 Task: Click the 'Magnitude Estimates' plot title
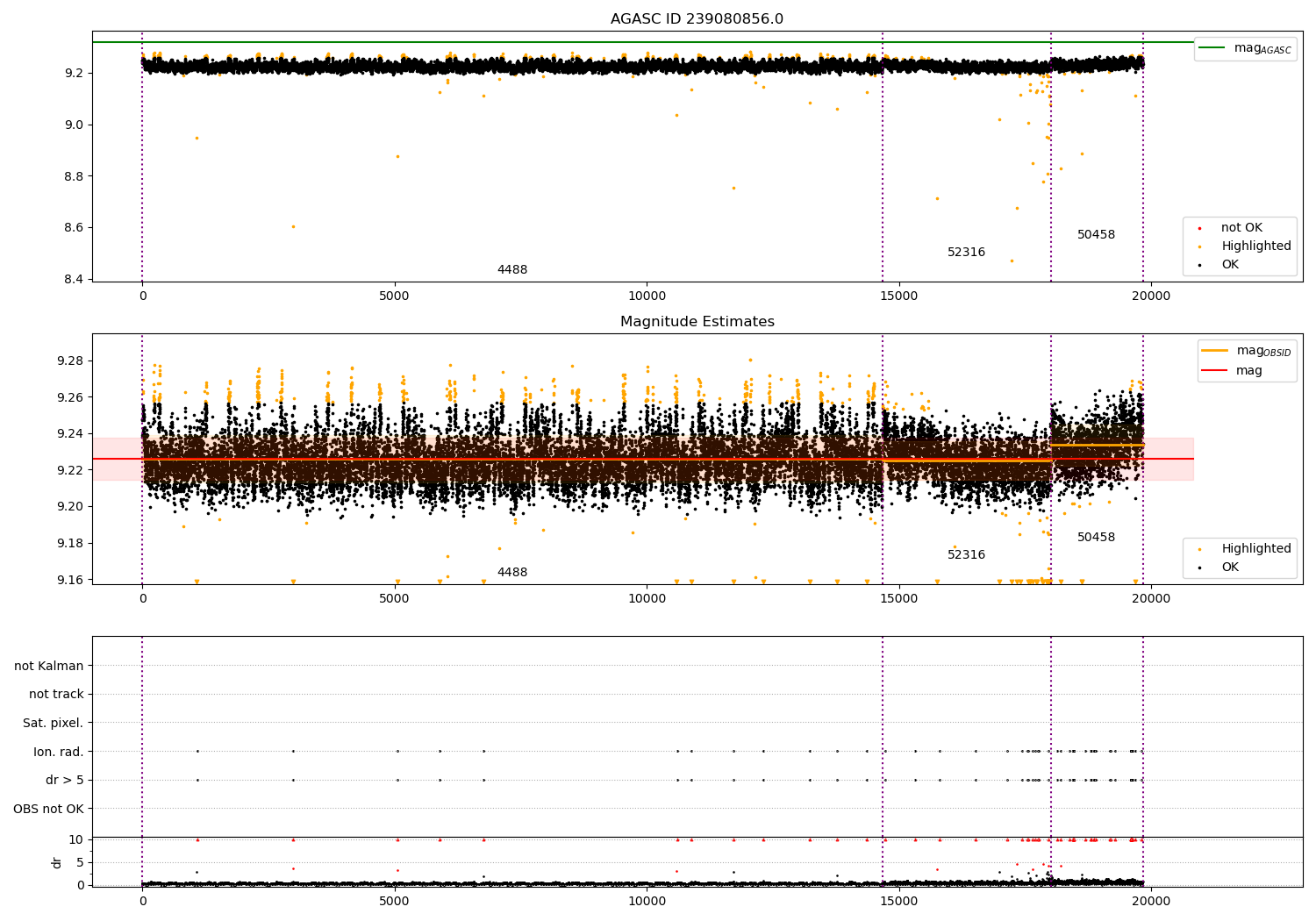697,322
